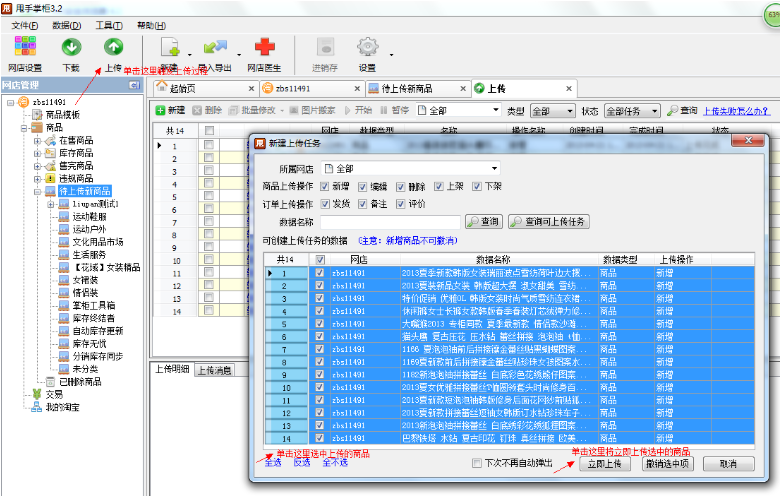Click the green 上传 upload icon

click(113, 47)
